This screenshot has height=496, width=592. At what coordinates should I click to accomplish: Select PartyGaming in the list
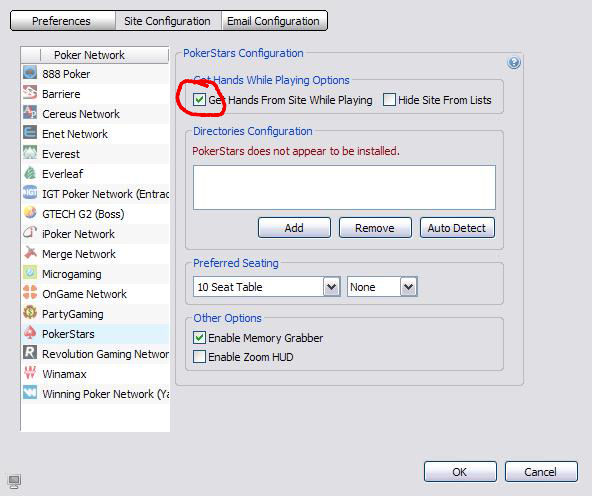96,314
